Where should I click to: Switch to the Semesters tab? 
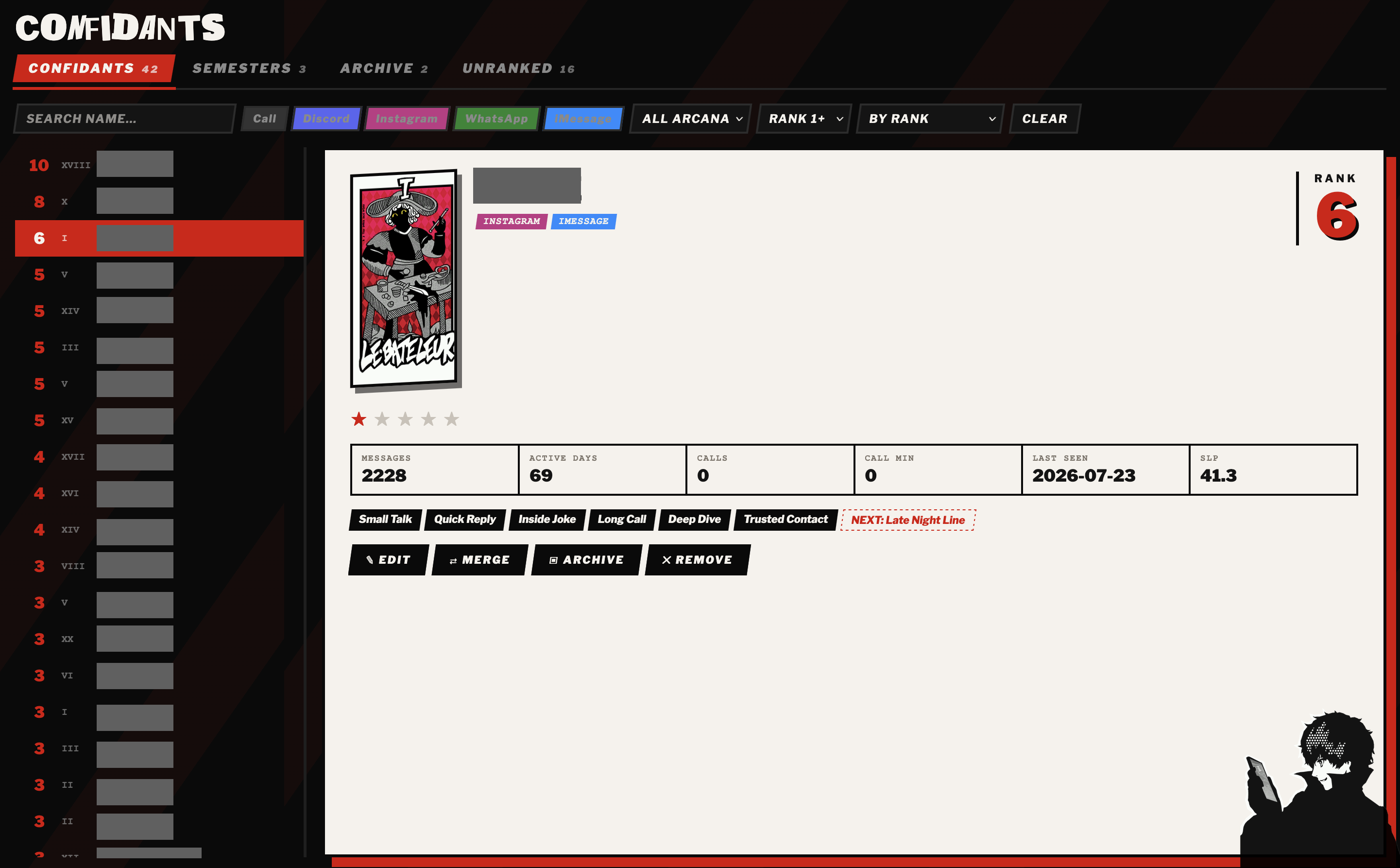[x=249, y=69]
